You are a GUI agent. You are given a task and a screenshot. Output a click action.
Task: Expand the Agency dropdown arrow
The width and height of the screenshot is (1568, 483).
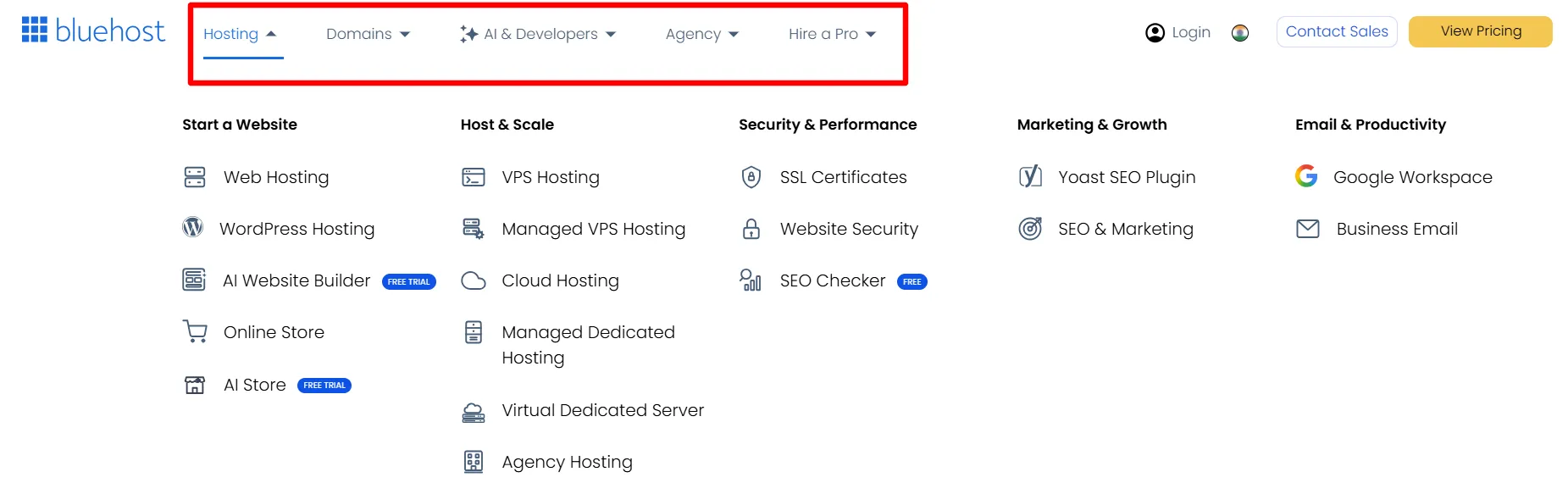pos(734,35)
